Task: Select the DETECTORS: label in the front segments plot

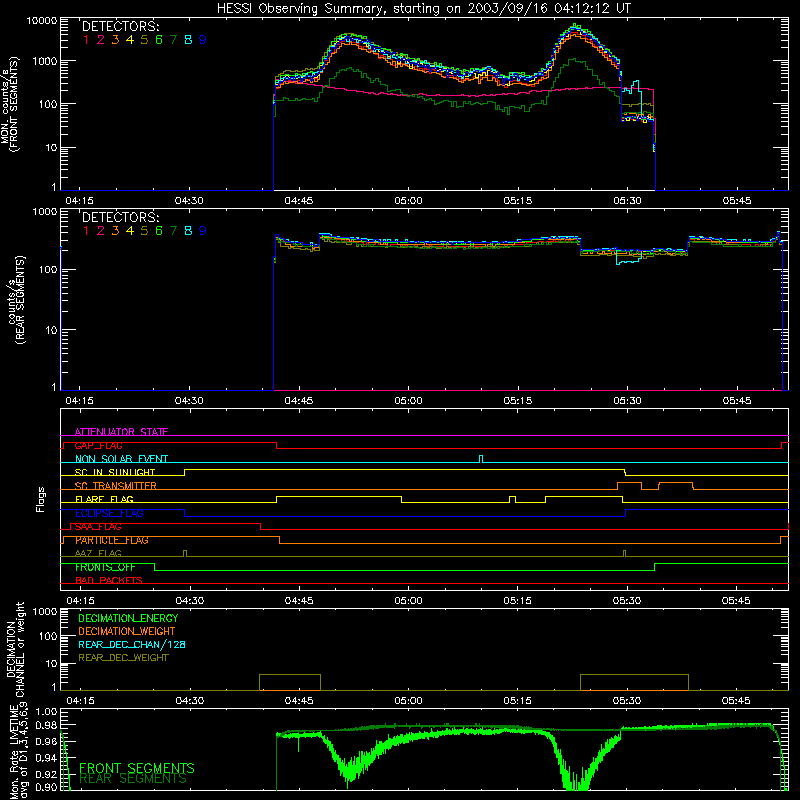Action: pos(120,27)
